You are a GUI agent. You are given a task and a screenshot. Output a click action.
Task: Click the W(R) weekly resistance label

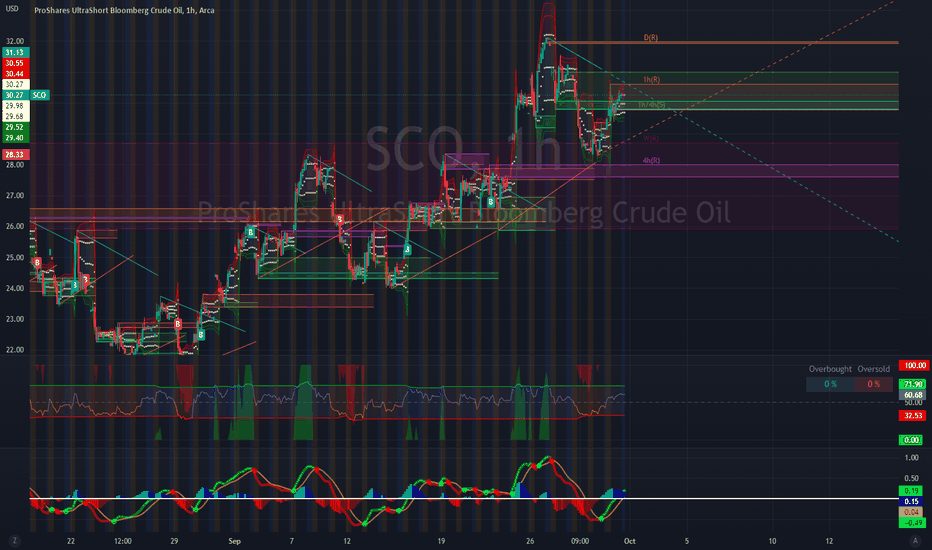click(651, 138)
